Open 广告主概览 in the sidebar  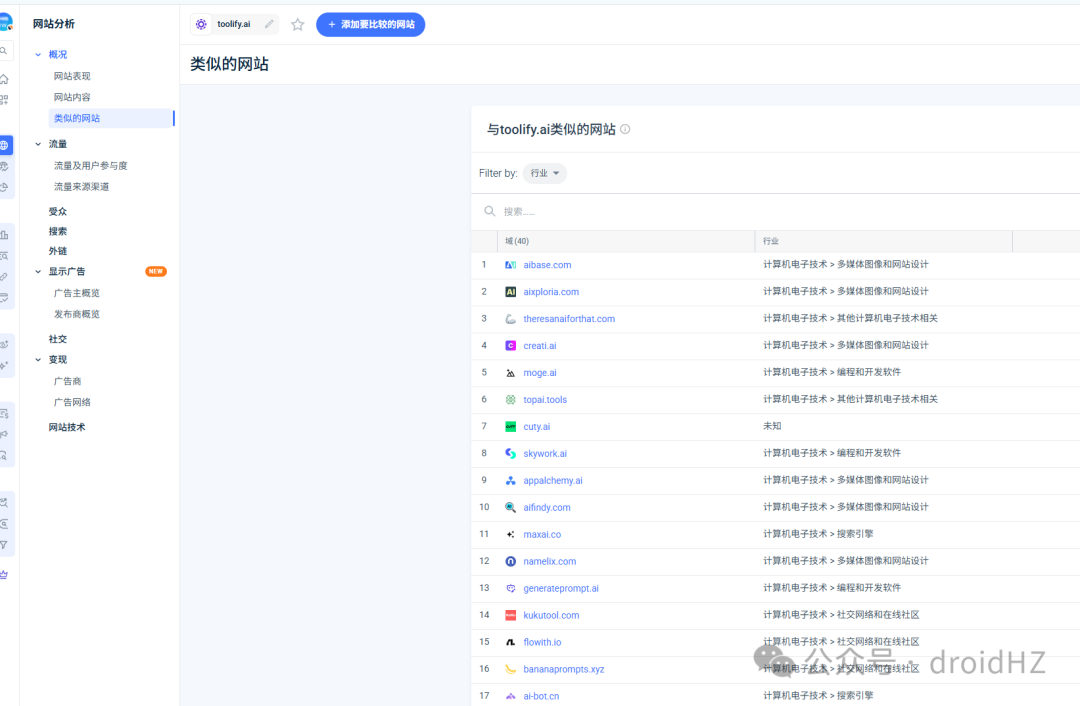point(77,293)
